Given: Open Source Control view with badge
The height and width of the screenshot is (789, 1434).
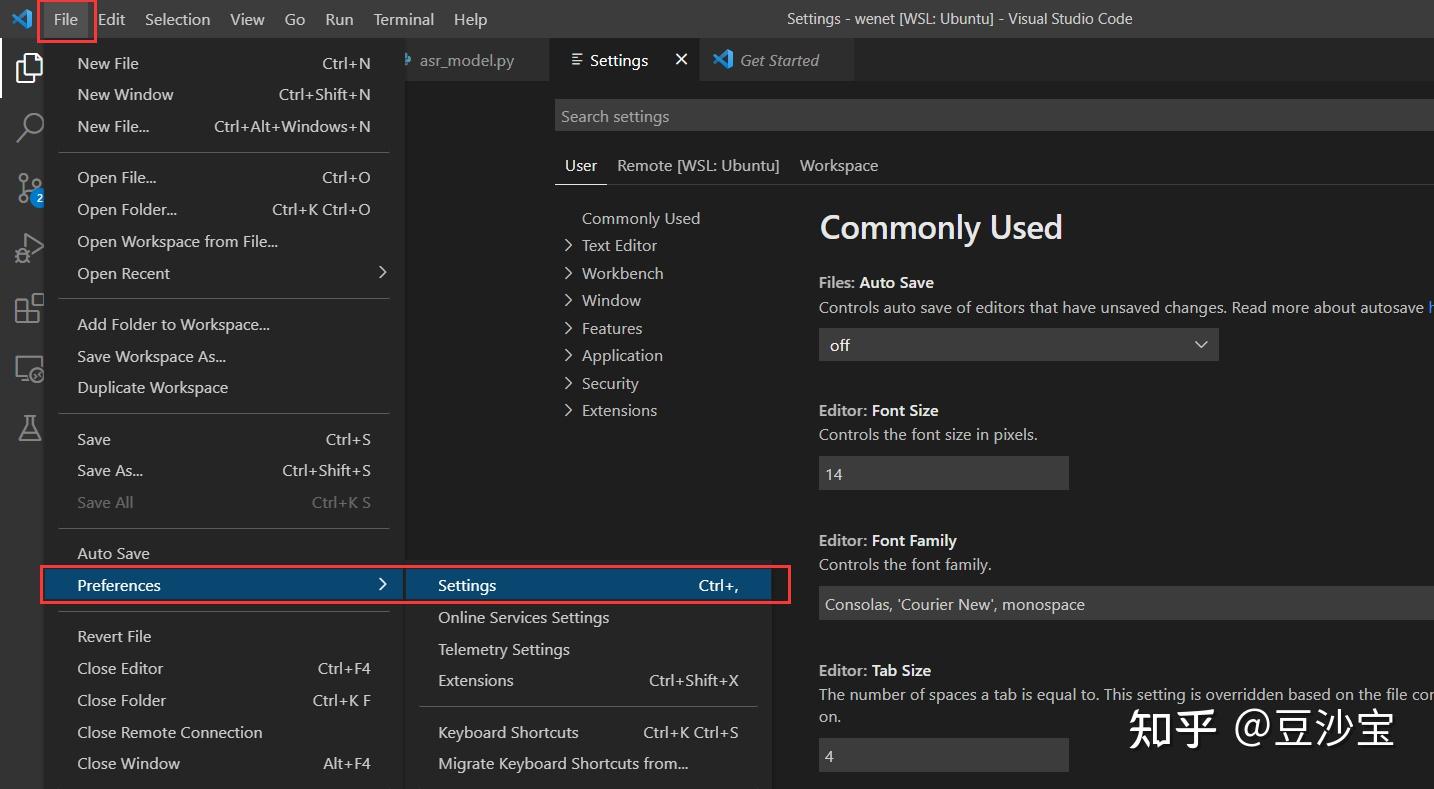Looking at the screenshot, I should [x=29, y=188].
